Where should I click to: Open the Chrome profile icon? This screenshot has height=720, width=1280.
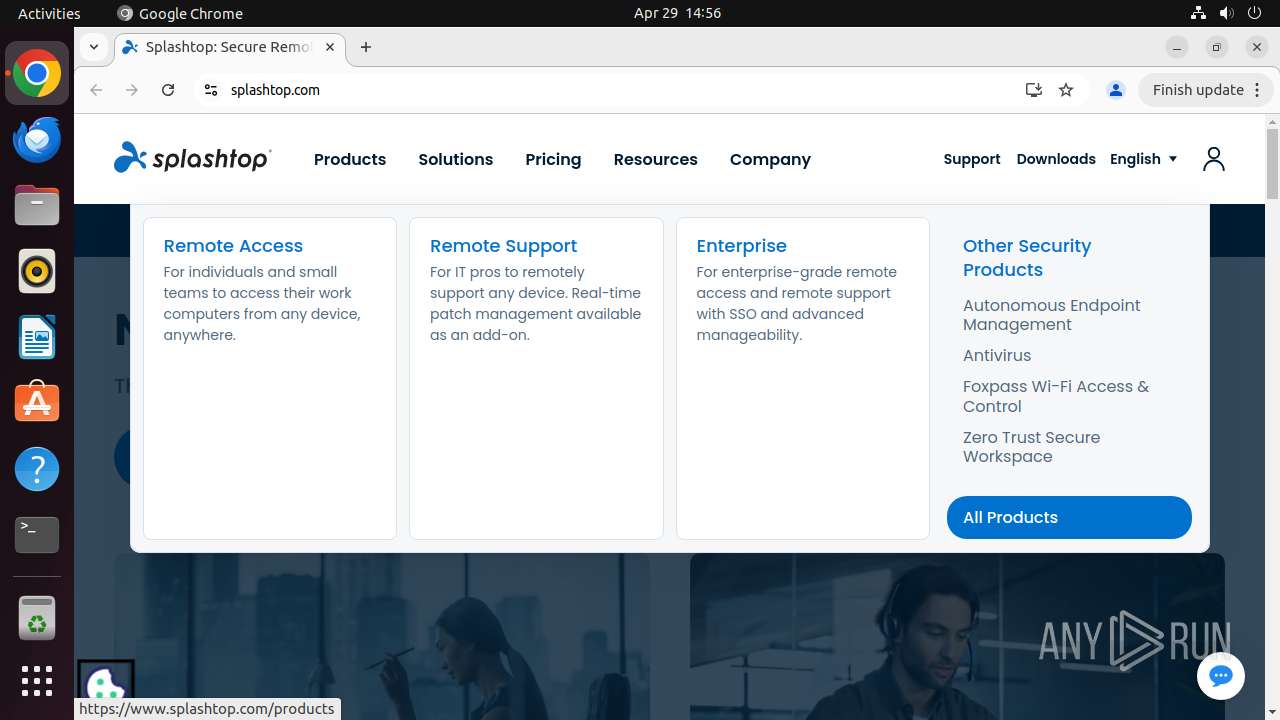pyautogui.click(x=1116, y=90)
